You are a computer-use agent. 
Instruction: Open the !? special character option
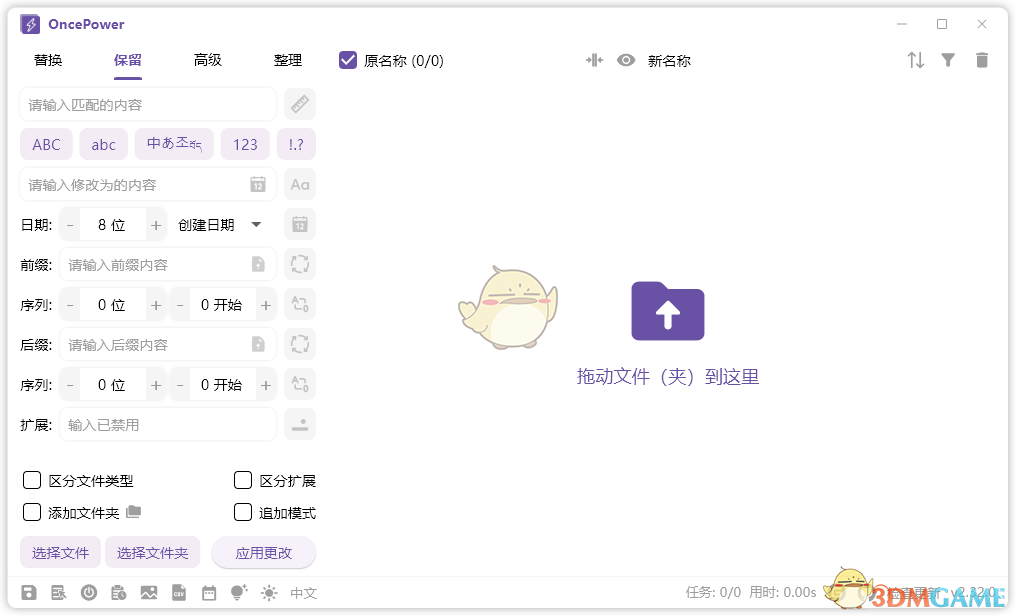296,144
